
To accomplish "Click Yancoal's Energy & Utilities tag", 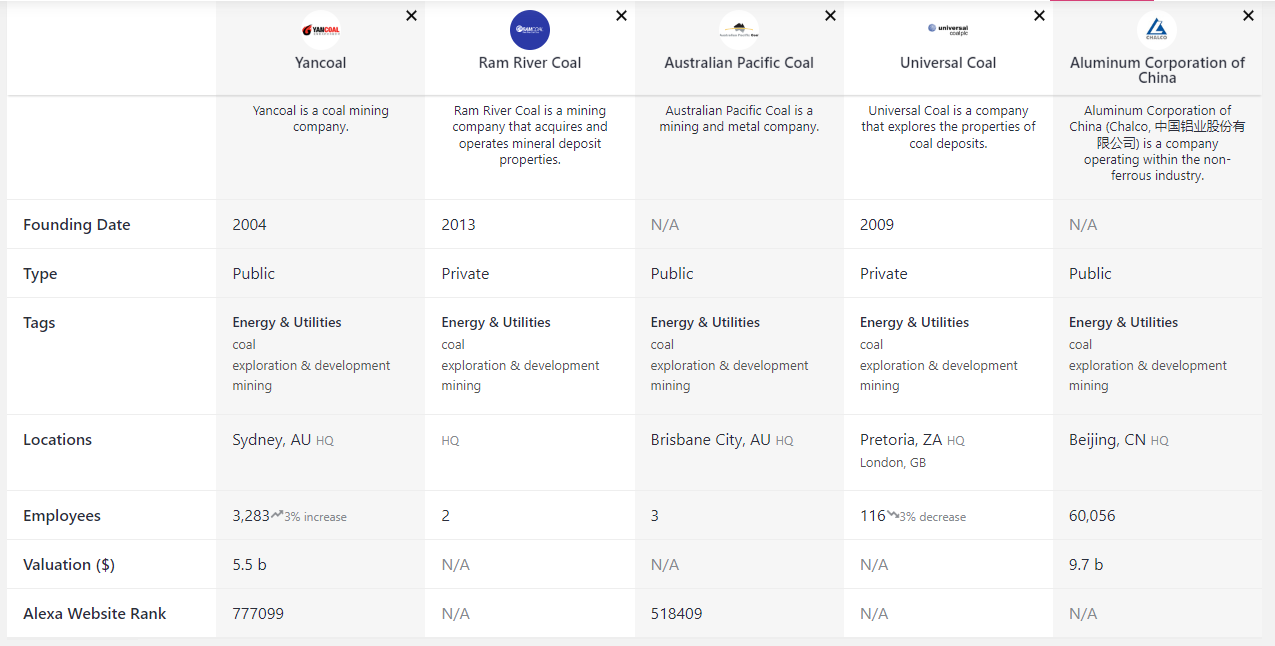I will click(287, 323).
